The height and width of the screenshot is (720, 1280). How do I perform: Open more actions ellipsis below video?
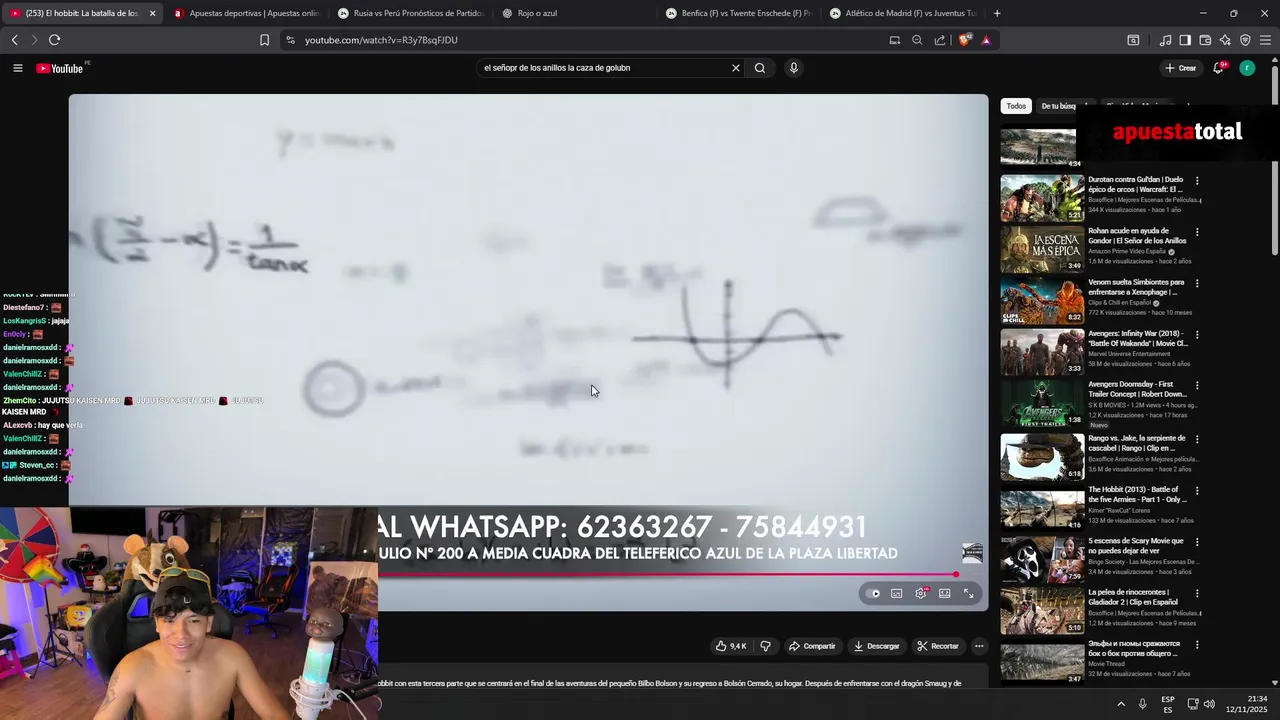979,646
